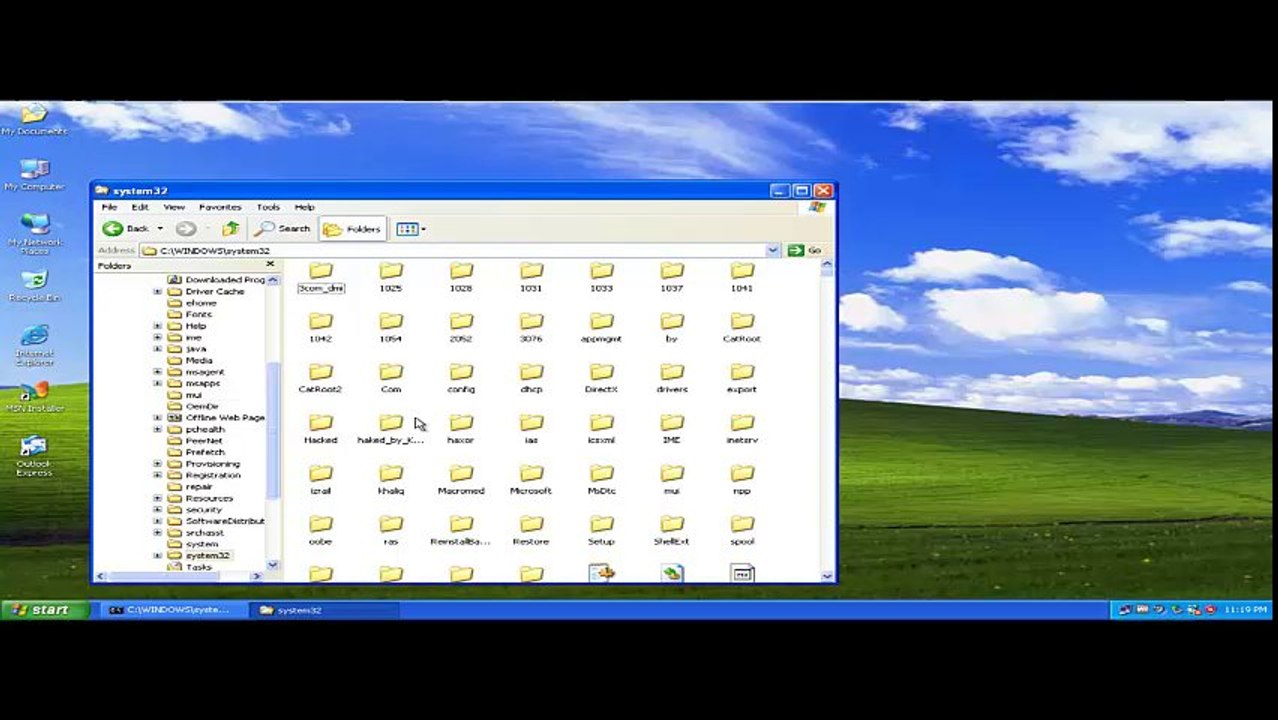Select Fonts in the folder tree

[x=198, y=314]
